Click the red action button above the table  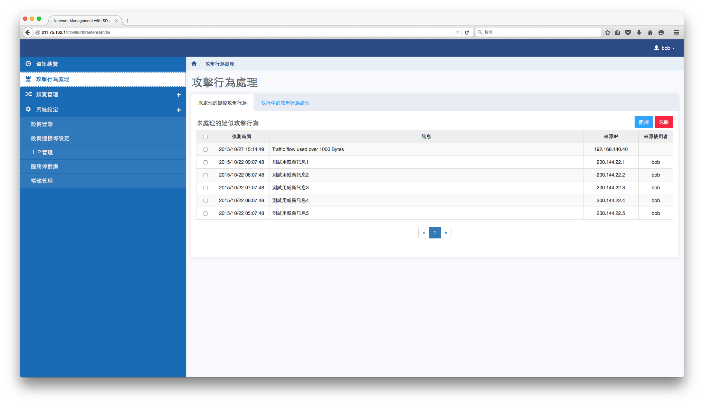click(x=664, y=122)
